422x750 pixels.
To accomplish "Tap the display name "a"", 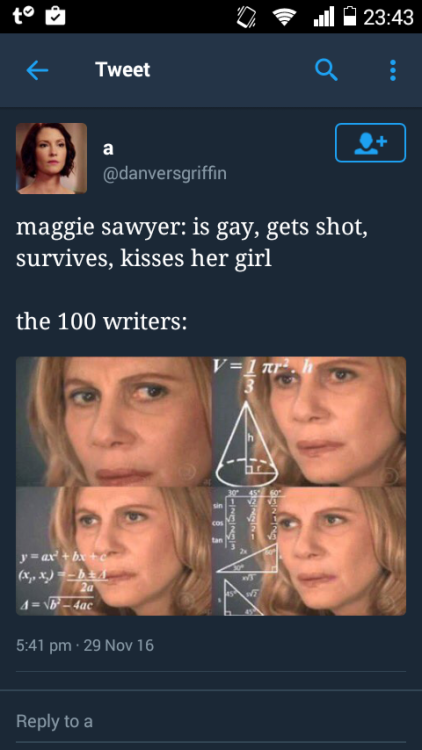I will 109,149.
